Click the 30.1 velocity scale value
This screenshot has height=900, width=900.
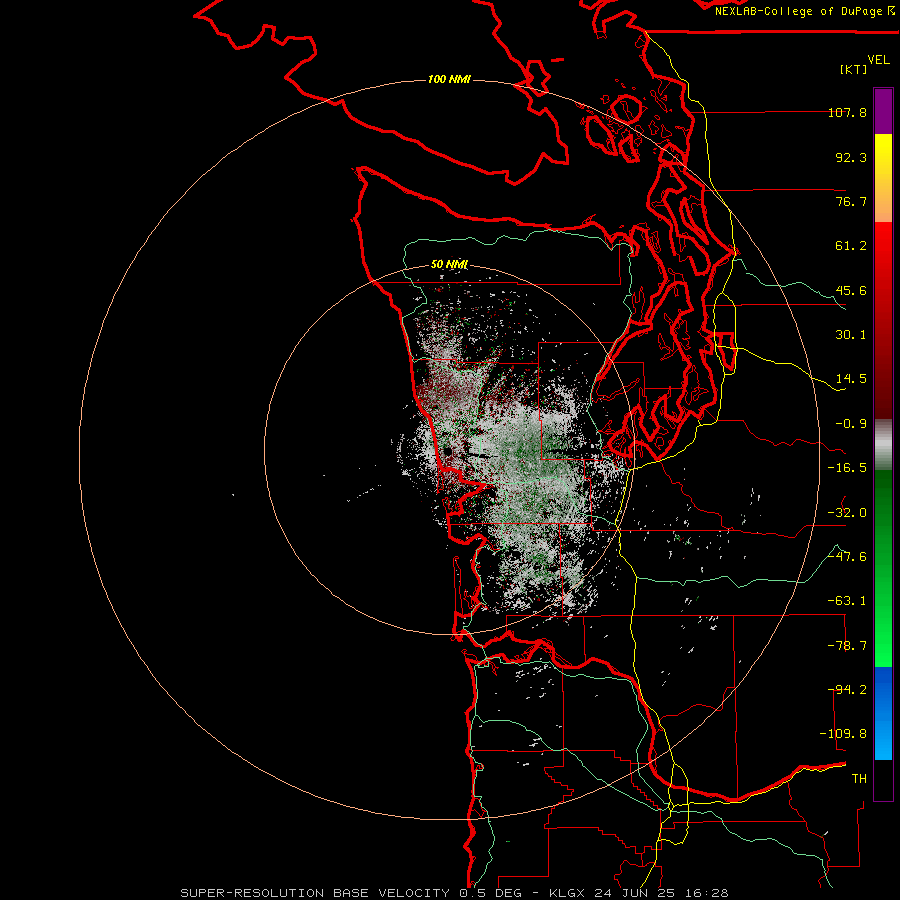coord(851,335)
